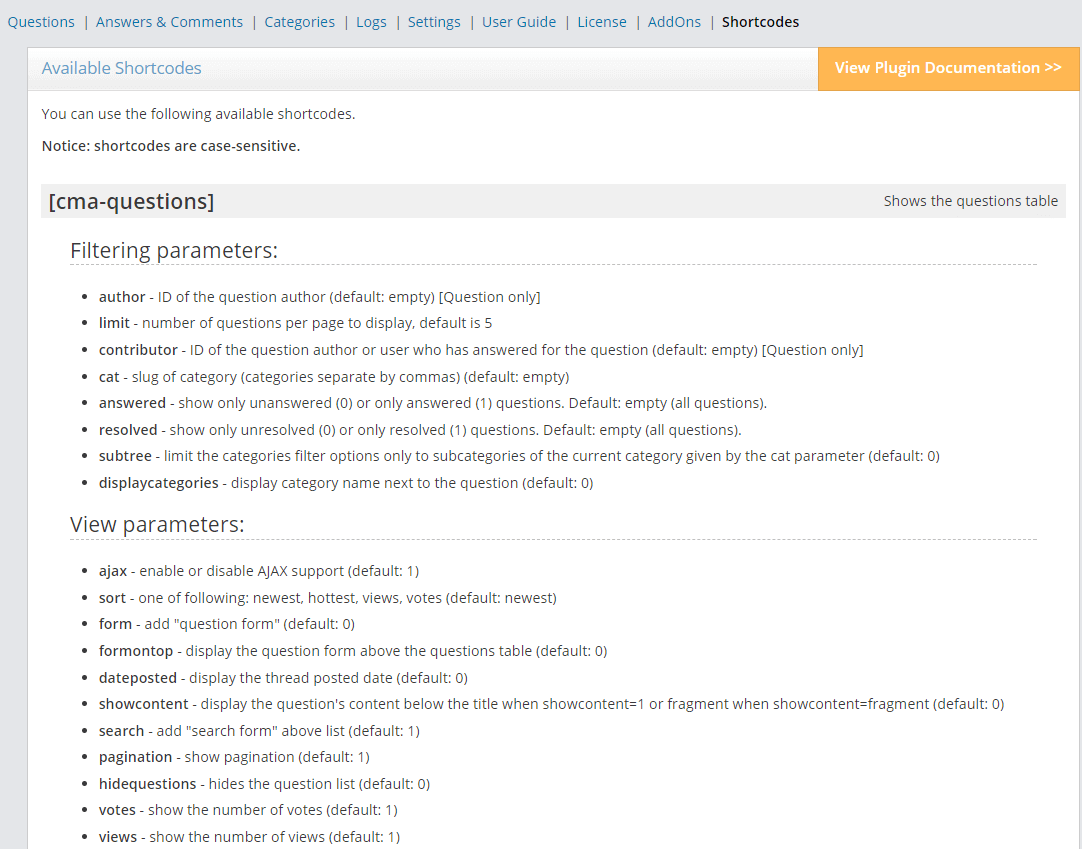Screen dimensions: 1082x849
Task: Open the AddOns tab
Action: pos(674,21)
